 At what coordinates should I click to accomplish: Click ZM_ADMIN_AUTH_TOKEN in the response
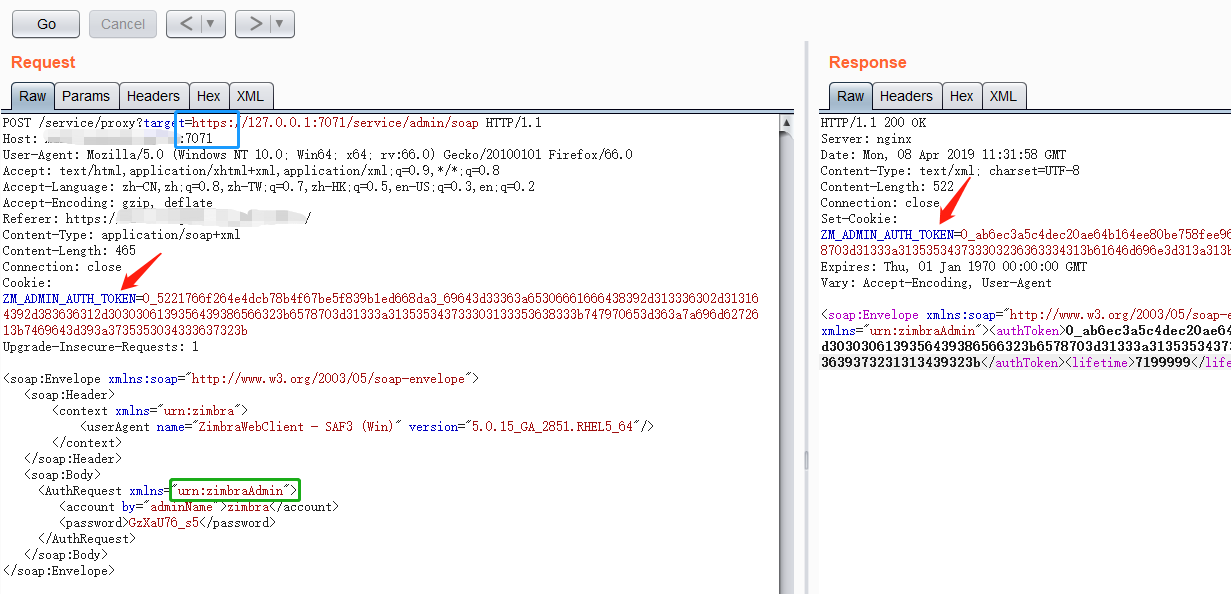tap(888, 235)
